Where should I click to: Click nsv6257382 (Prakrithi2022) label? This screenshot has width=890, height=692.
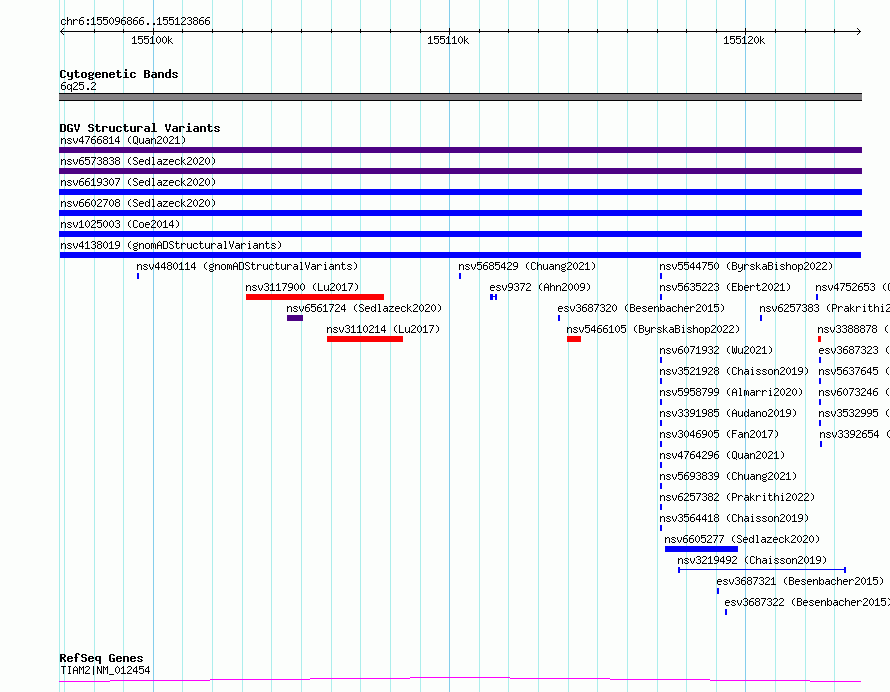click(737, 497)
